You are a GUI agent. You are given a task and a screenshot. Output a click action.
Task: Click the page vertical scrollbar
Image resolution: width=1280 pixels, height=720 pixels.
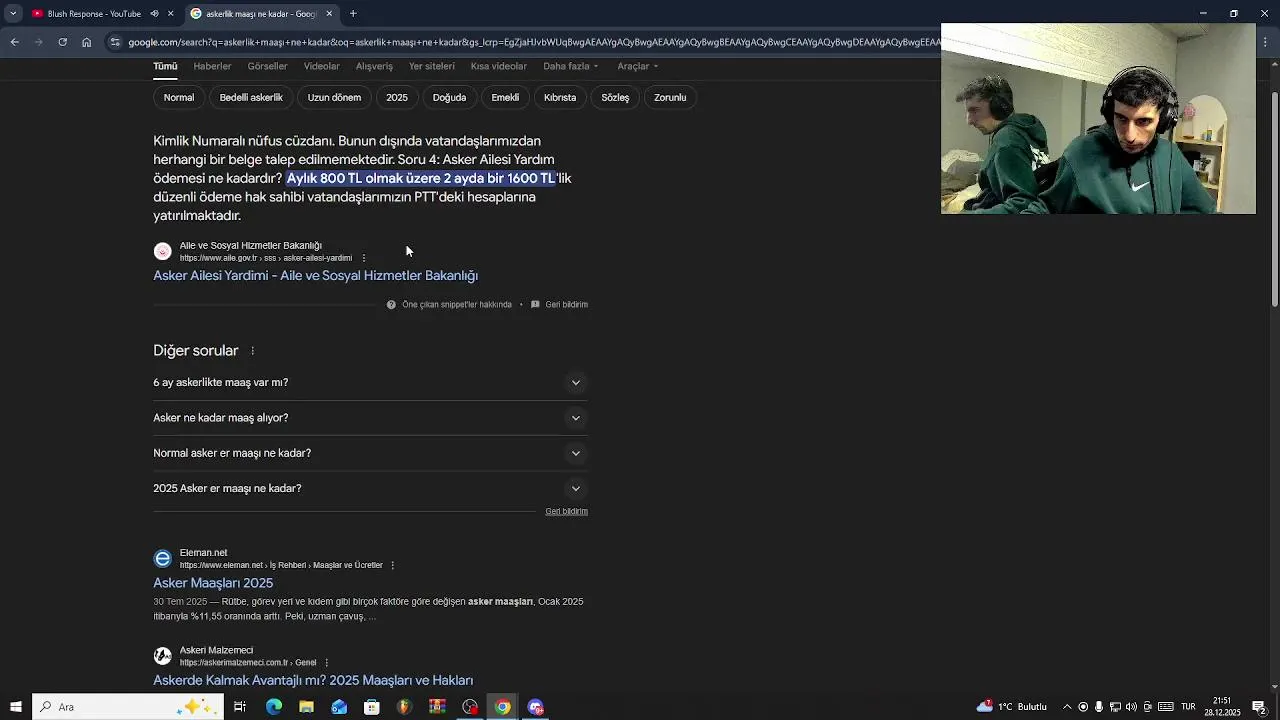(x=1274, y=200)
